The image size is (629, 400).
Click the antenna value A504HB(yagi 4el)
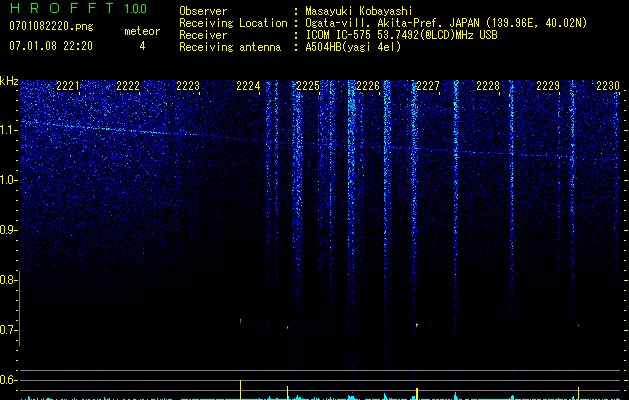point(353,47)
